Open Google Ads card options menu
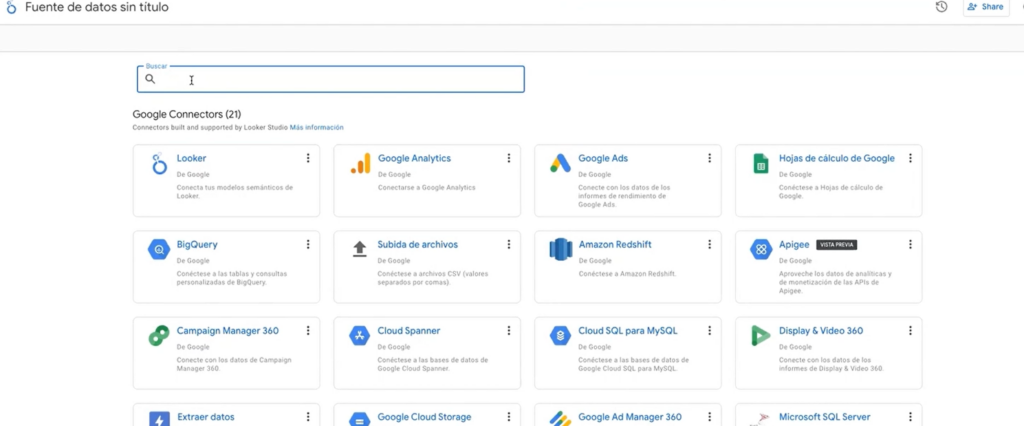 709,158
